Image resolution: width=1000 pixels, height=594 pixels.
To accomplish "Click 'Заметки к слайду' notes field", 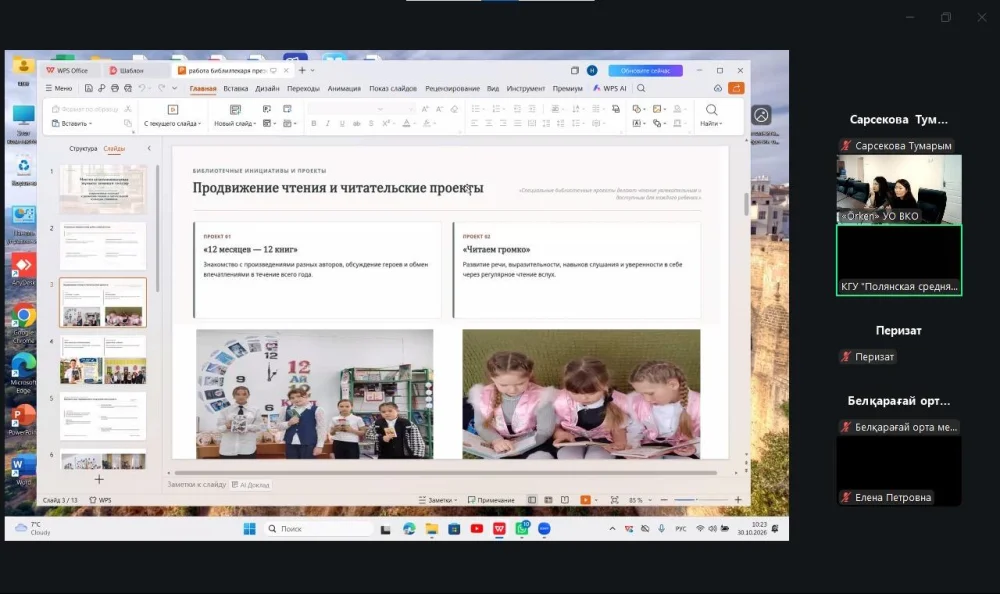I will coord(197,484).
